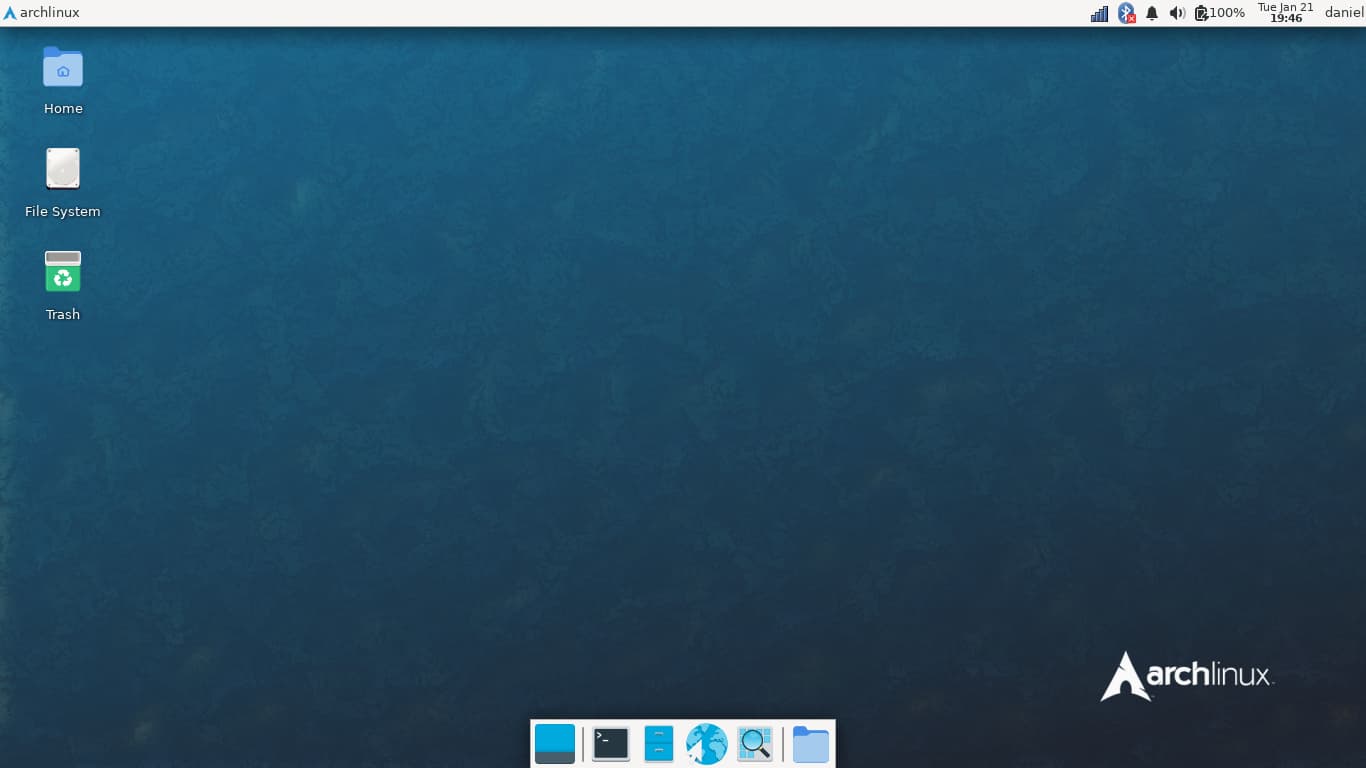The height and width of the screenshot is (768, 1366).
Task: Toggle the Bluetooth tray icon
Action: click(1126, 13)
